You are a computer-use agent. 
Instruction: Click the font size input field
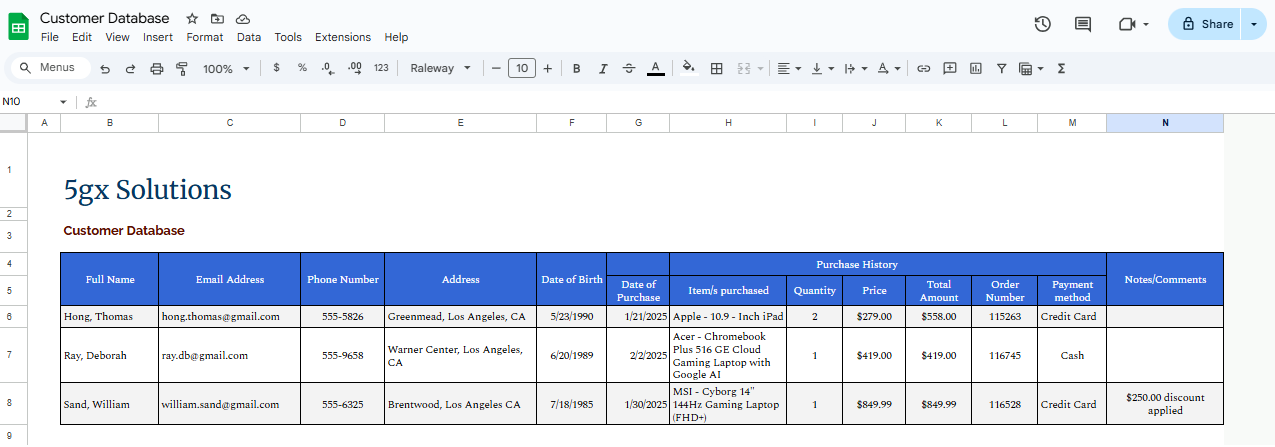[x=521, y=68]
